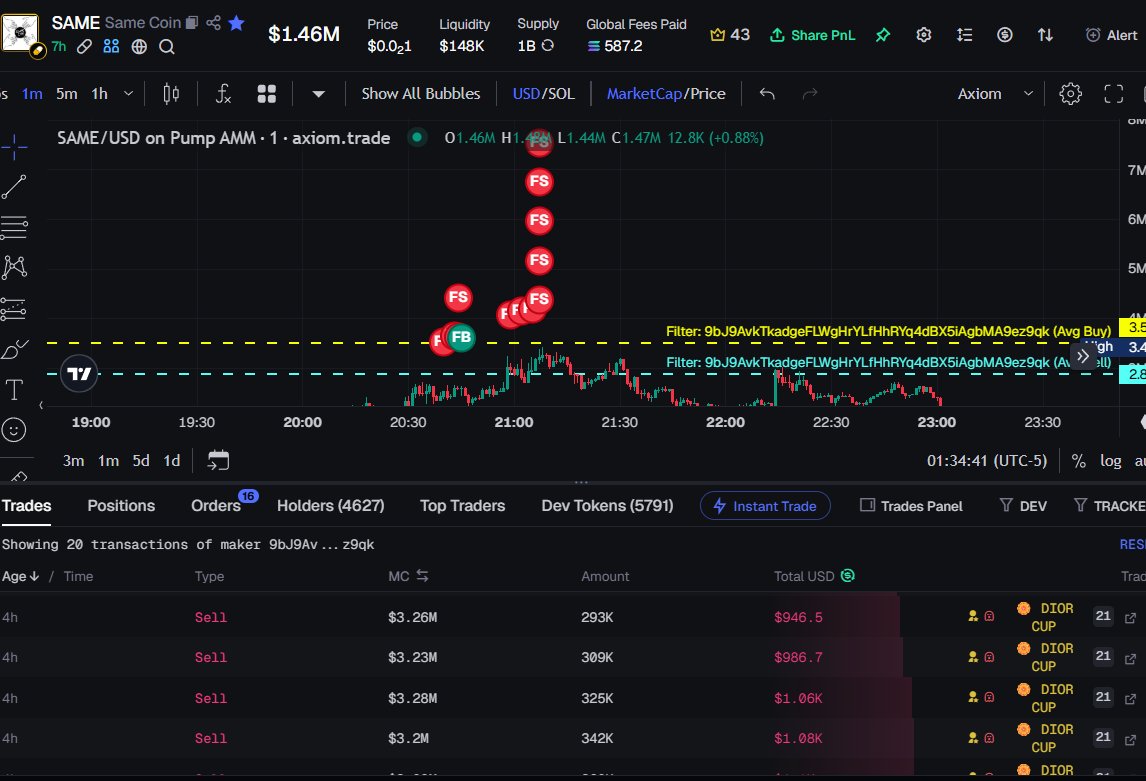Swap the MC column display

point(422,576)
